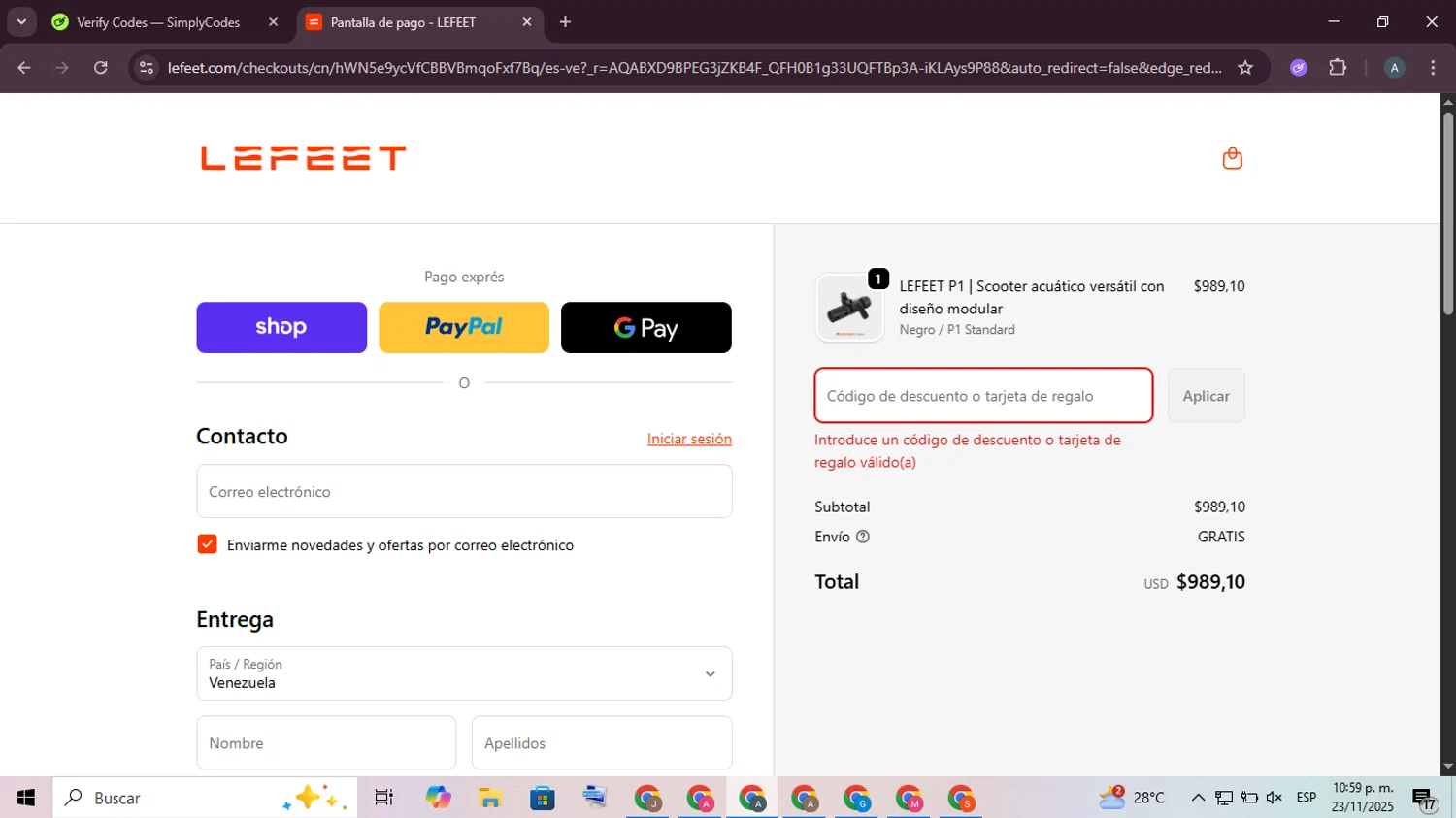This screenshot has height=818, width=1456.
Task: Switch to Verify Codes — SimplyCodes tab
Action: pos(158,22)
